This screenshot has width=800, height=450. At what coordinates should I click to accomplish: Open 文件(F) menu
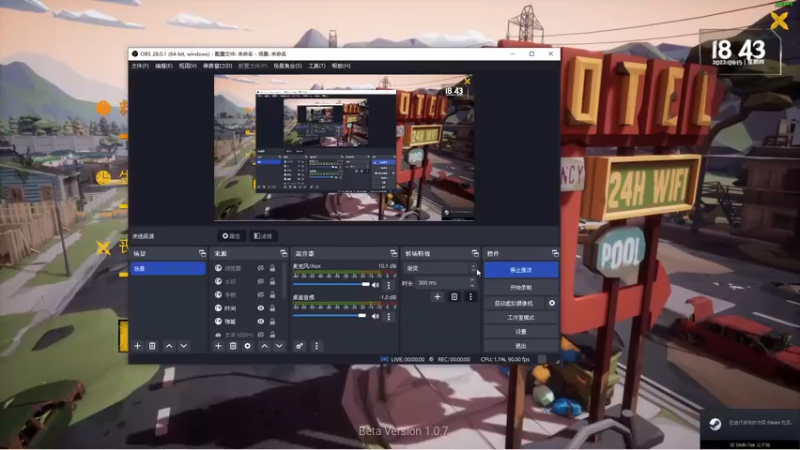140,66
